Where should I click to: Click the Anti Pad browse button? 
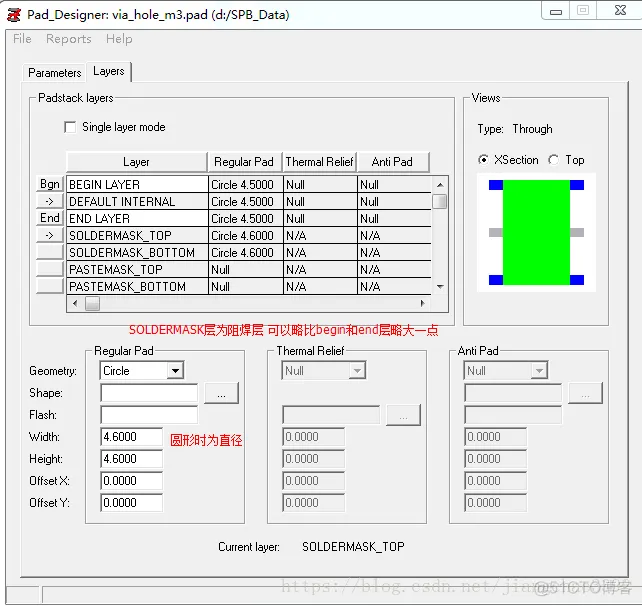point(585,393)
